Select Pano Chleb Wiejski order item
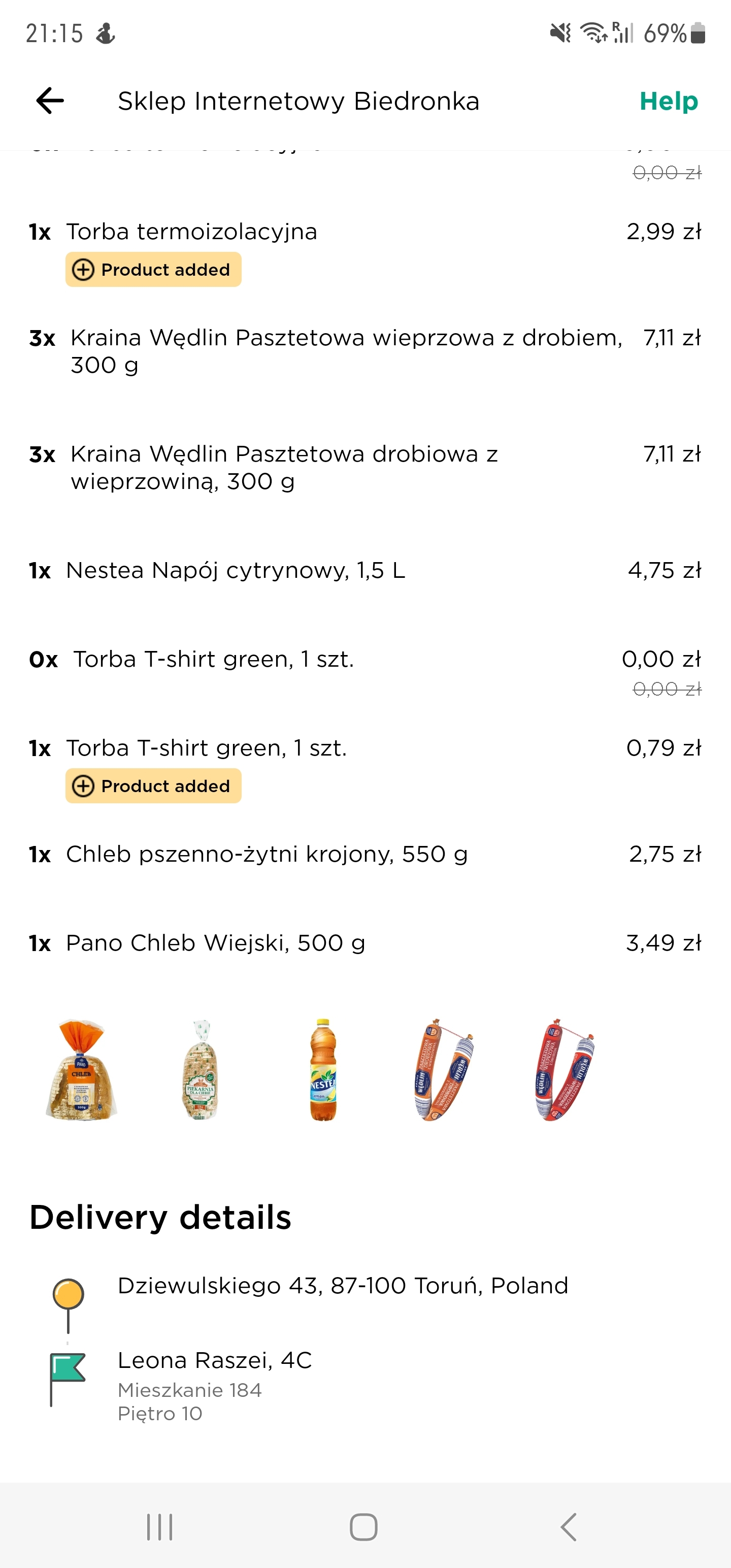This screenshot has height=1568, width=731. [215, 943]
